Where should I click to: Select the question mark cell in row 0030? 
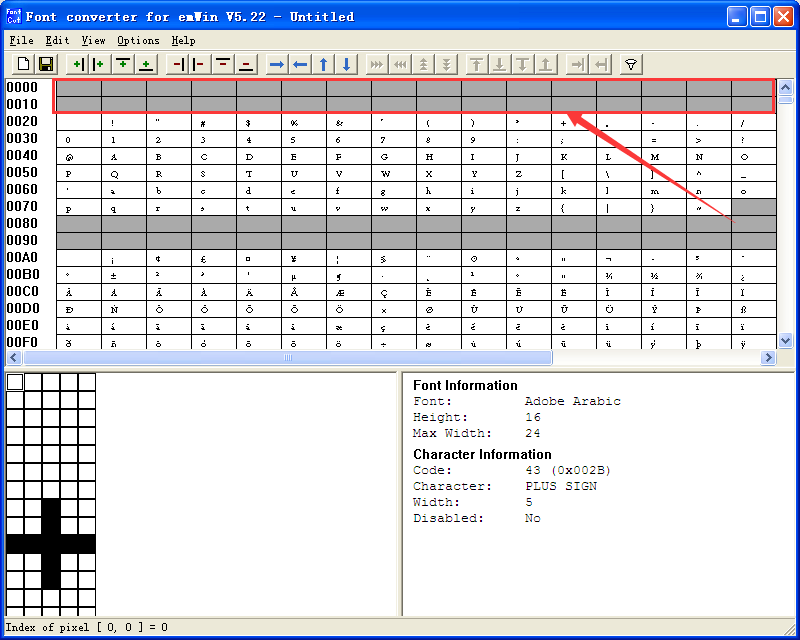754,139
